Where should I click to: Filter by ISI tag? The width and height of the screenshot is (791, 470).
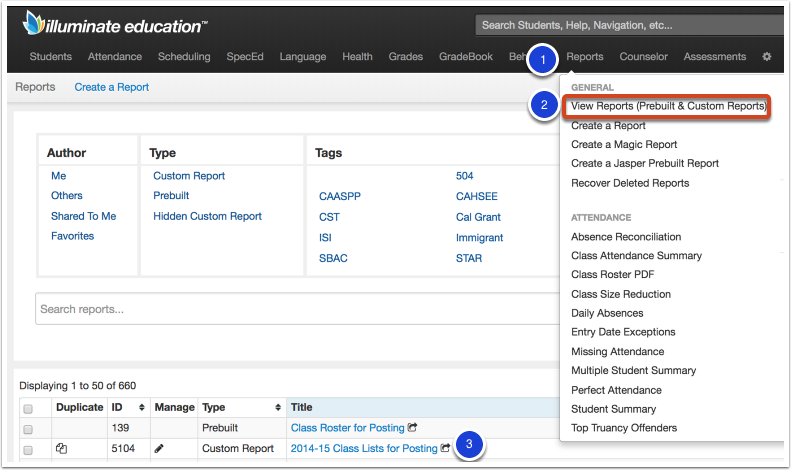pyautogui.click(x=325, y=238)
